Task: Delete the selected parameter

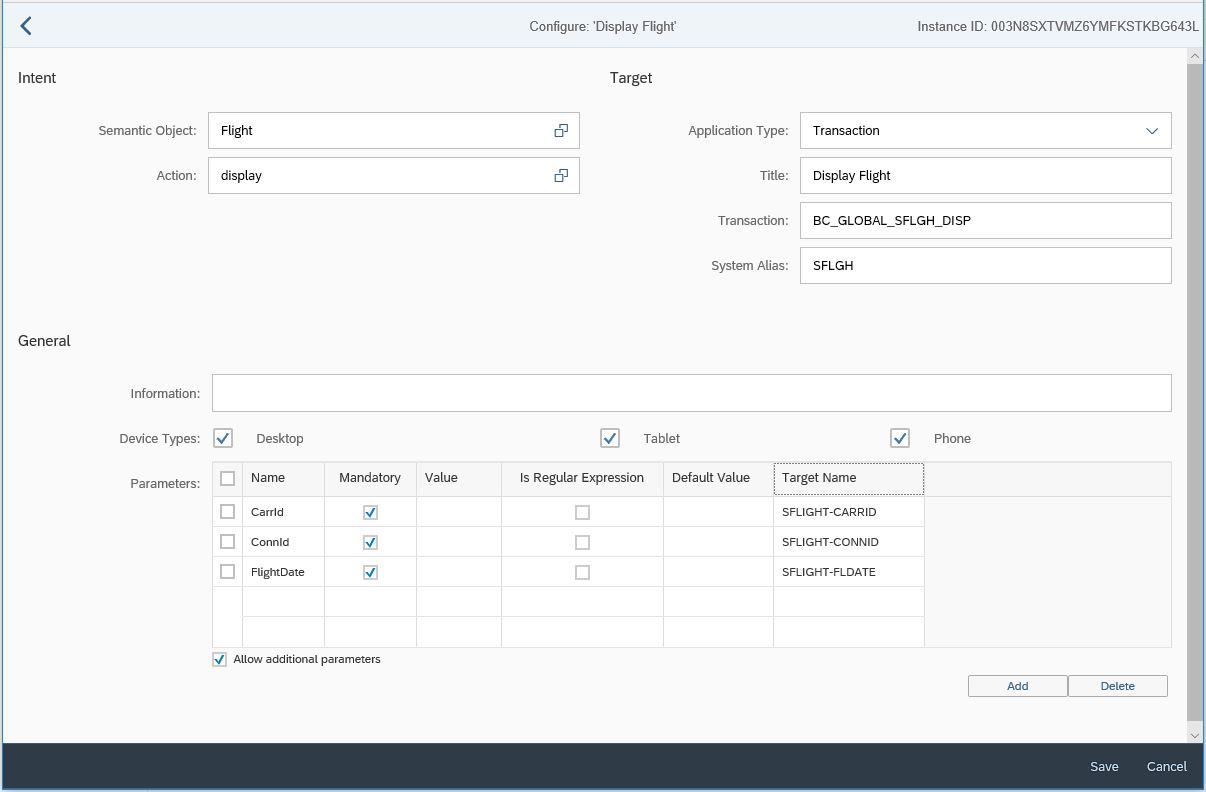Action: pyautogui.click(x=1117, y=686)
